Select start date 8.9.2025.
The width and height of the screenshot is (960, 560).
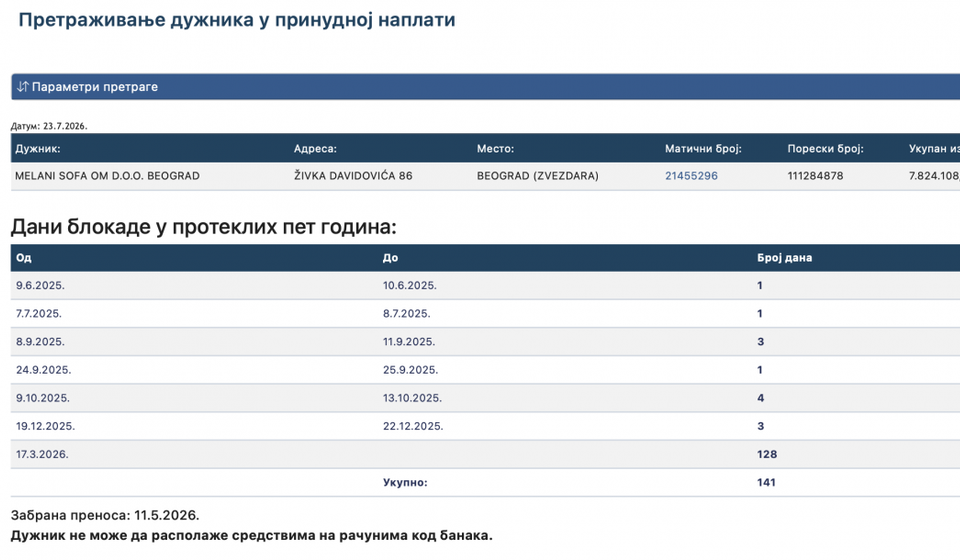40,342
